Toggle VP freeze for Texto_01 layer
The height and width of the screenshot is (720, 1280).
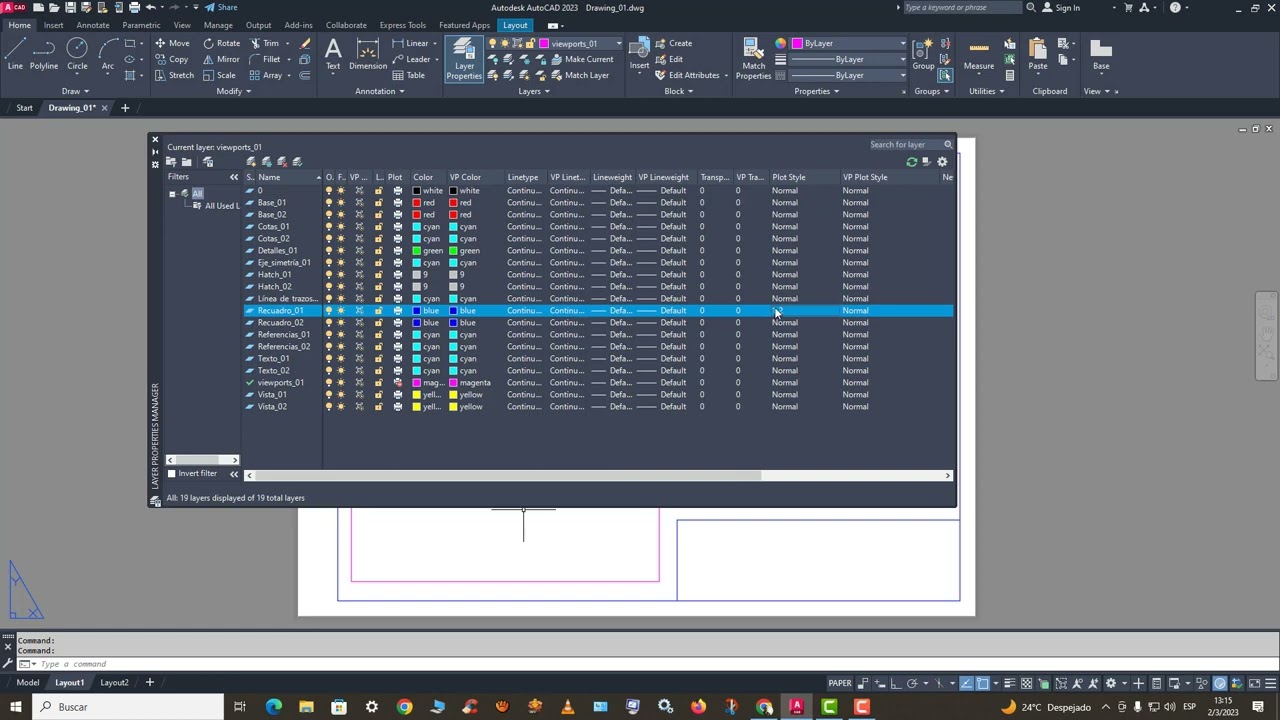[x=359, y=359]
